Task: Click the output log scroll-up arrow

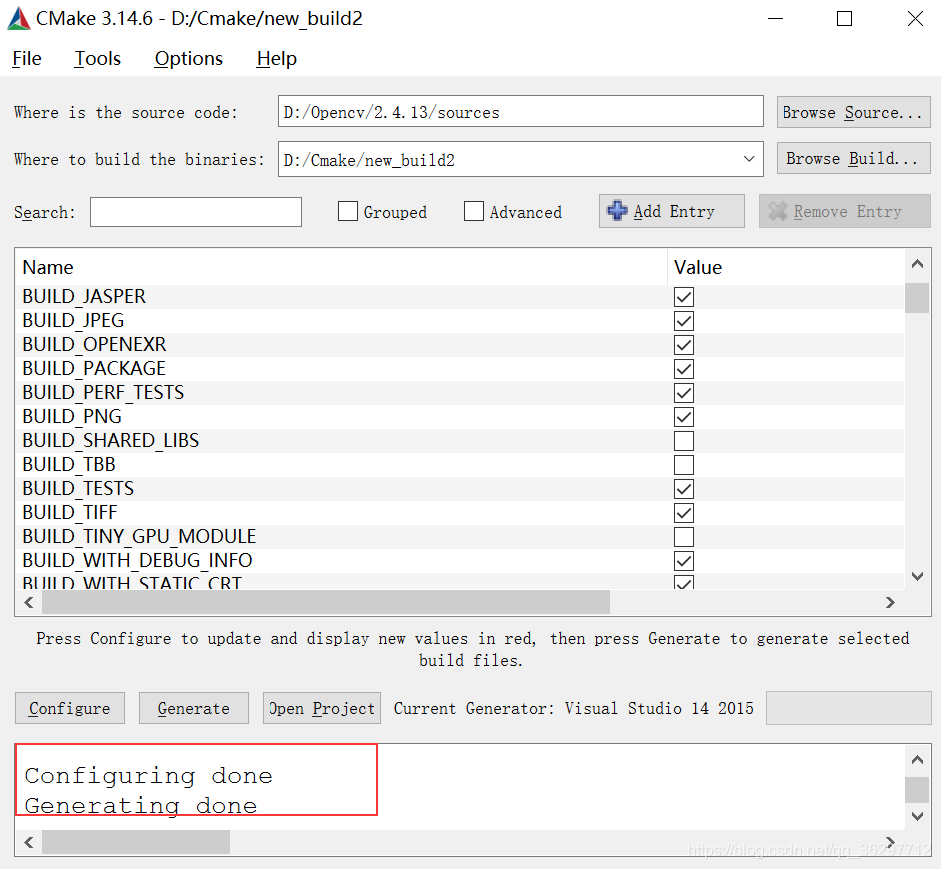Action: [x=917, y=760]
